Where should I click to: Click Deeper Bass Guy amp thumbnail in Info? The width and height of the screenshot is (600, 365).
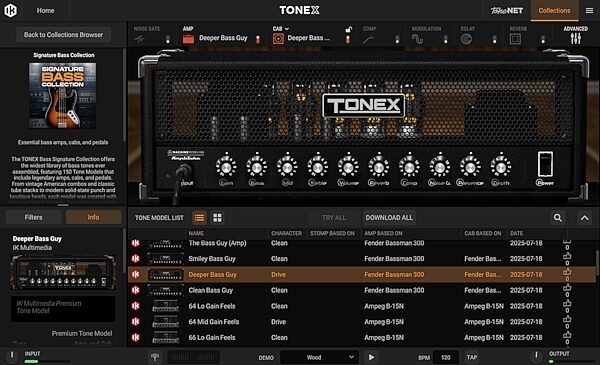coord(63,272)
